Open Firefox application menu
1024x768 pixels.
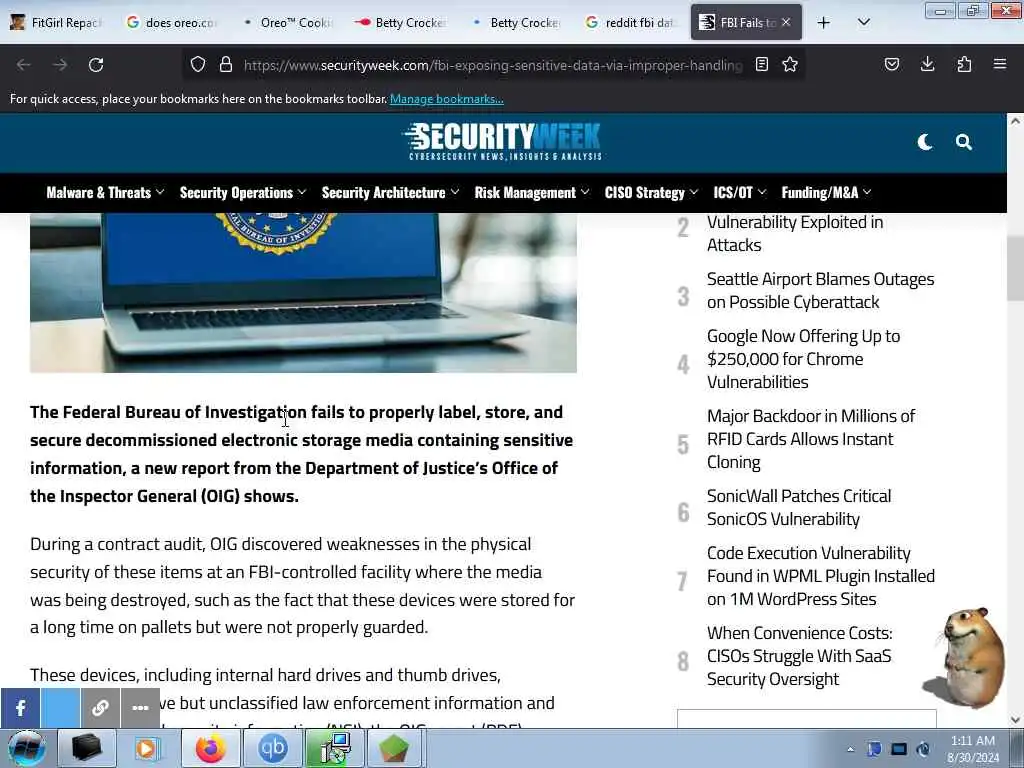point(1000,64)
